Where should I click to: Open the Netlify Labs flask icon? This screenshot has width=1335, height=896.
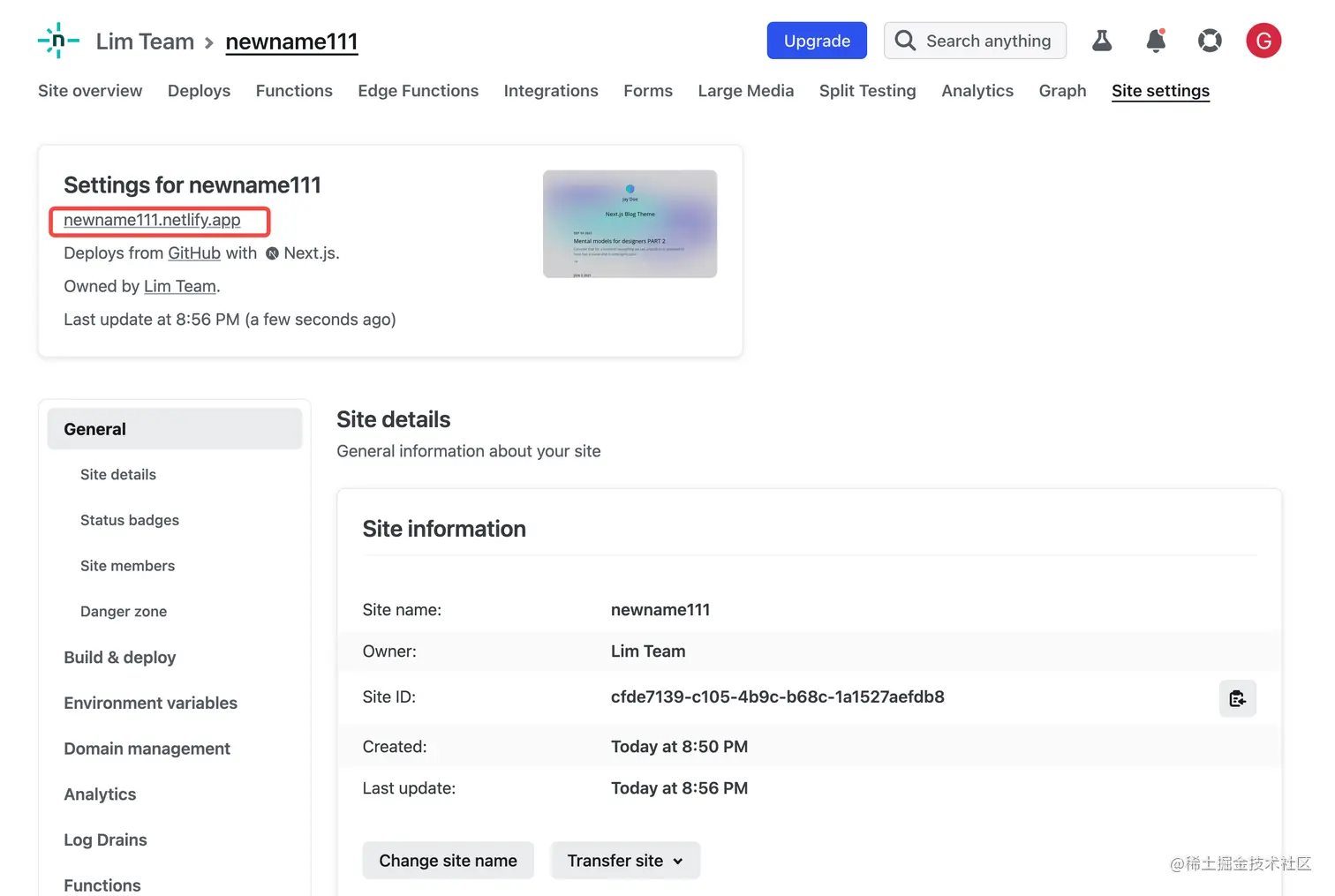point(1102,41)
